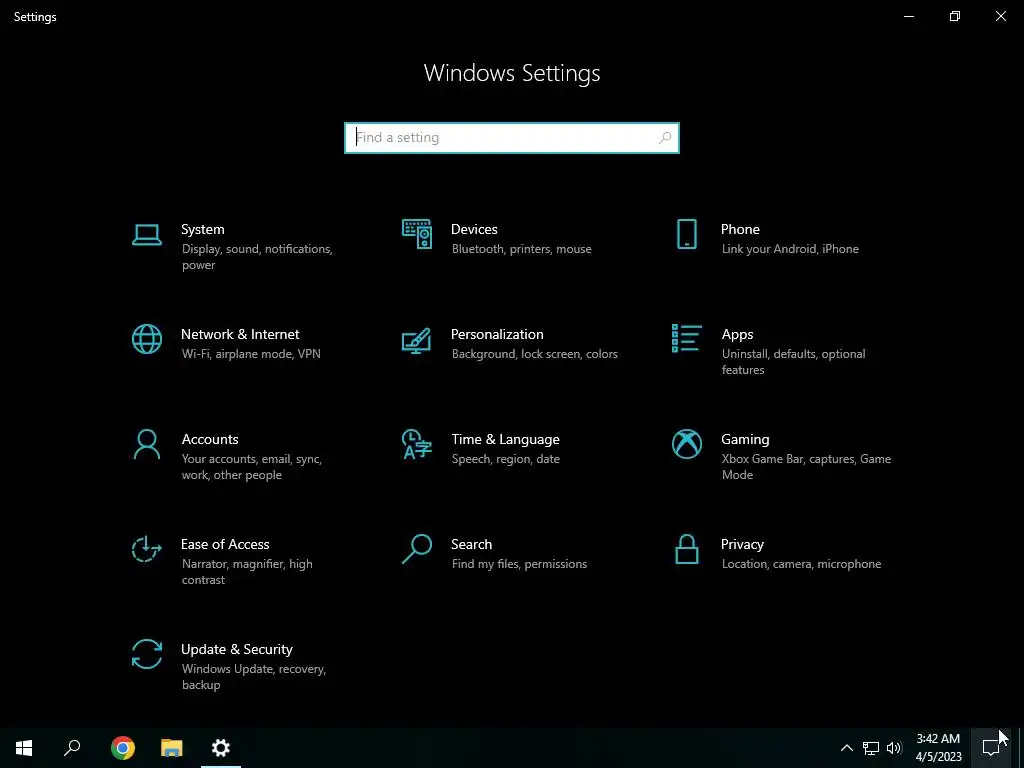Restore down the Settings window
Viewport: 1024px width, 768px height.
click(955, 16)
